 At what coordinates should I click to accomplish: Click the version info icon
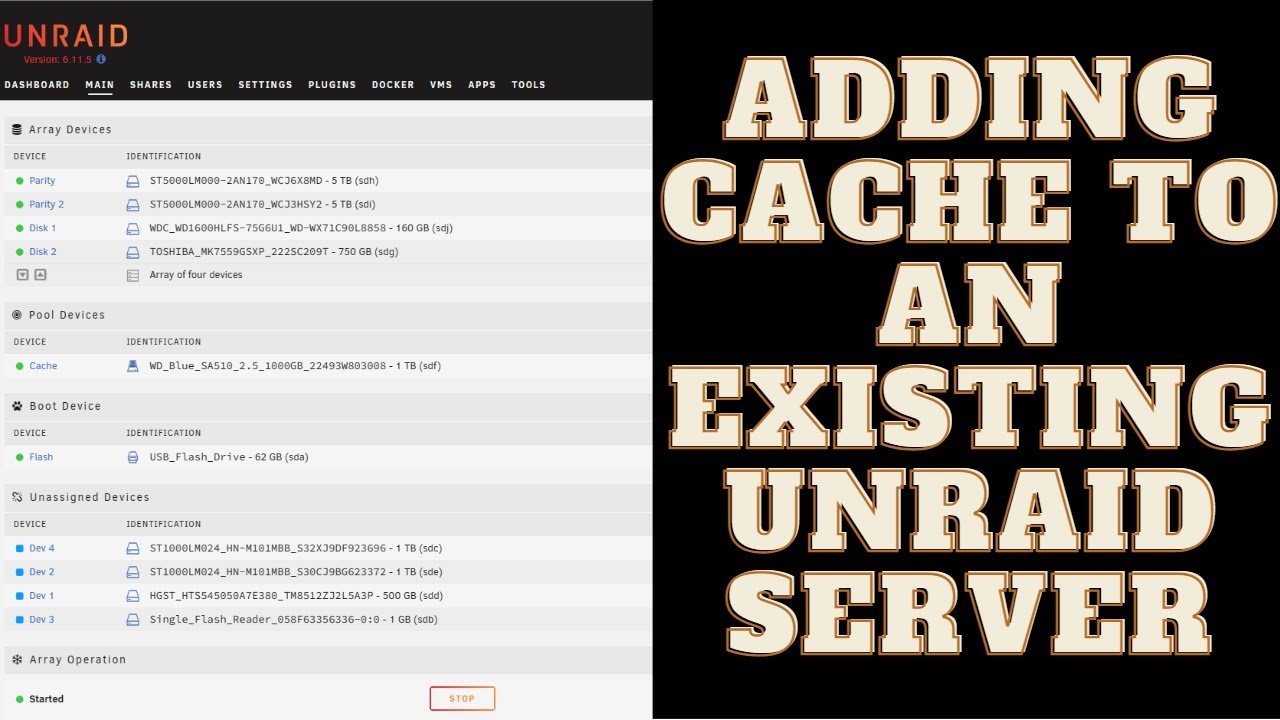[101, 60]
